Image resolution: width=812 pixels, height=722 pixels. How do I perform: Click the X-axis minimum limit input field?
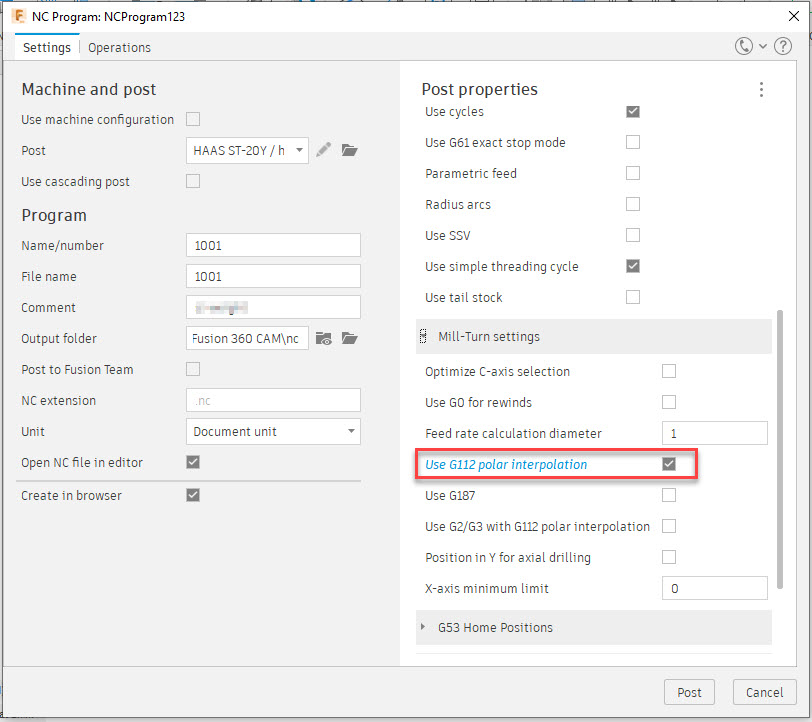(714, 588)
